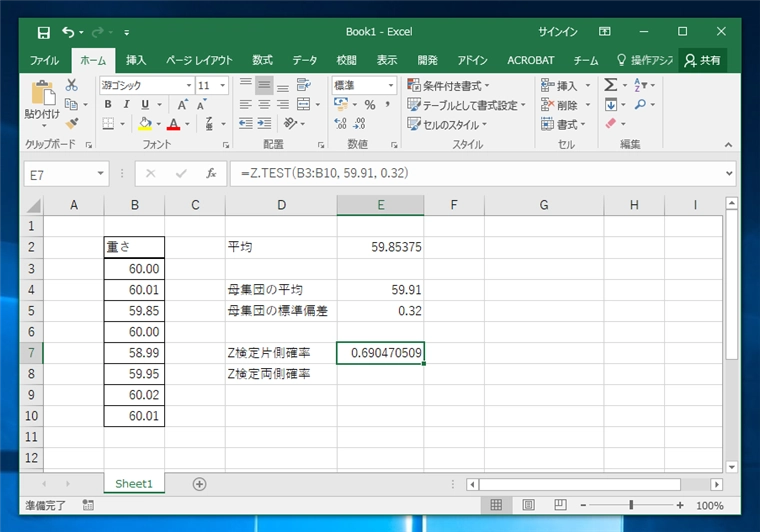This screenshot has width=760, height=532.
Task: Toggle middle vertical alignment
Action: click(264, 86)
